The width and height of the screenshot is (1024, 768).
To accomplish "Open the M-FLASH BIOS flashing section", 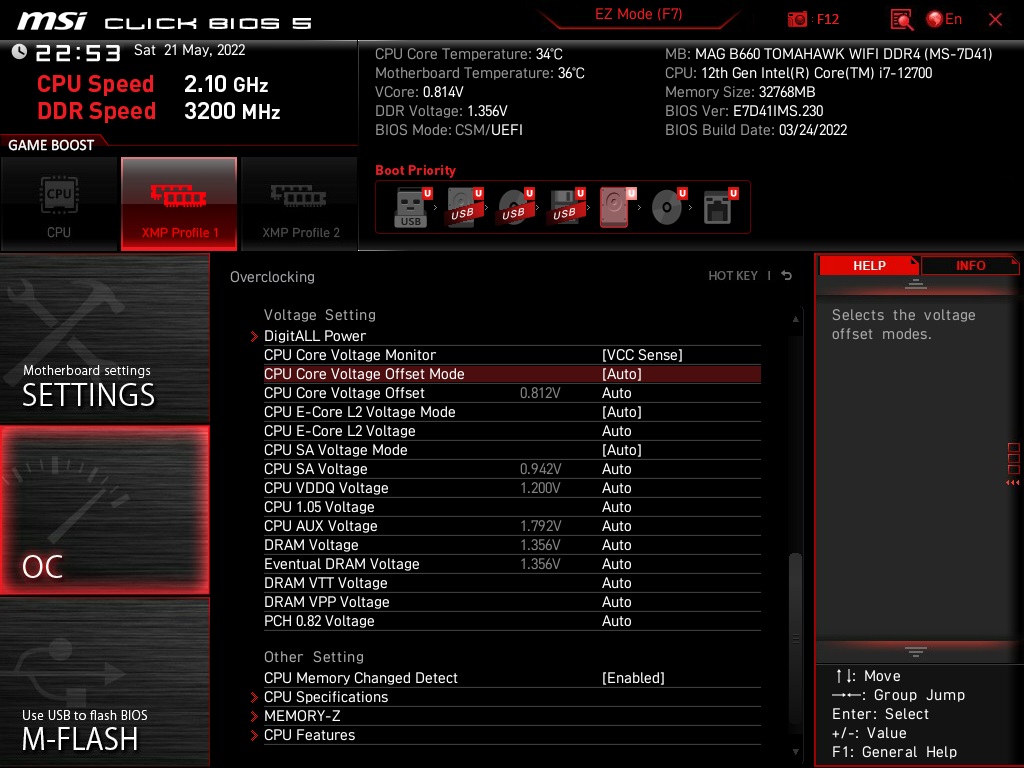I will coord(104,682).
